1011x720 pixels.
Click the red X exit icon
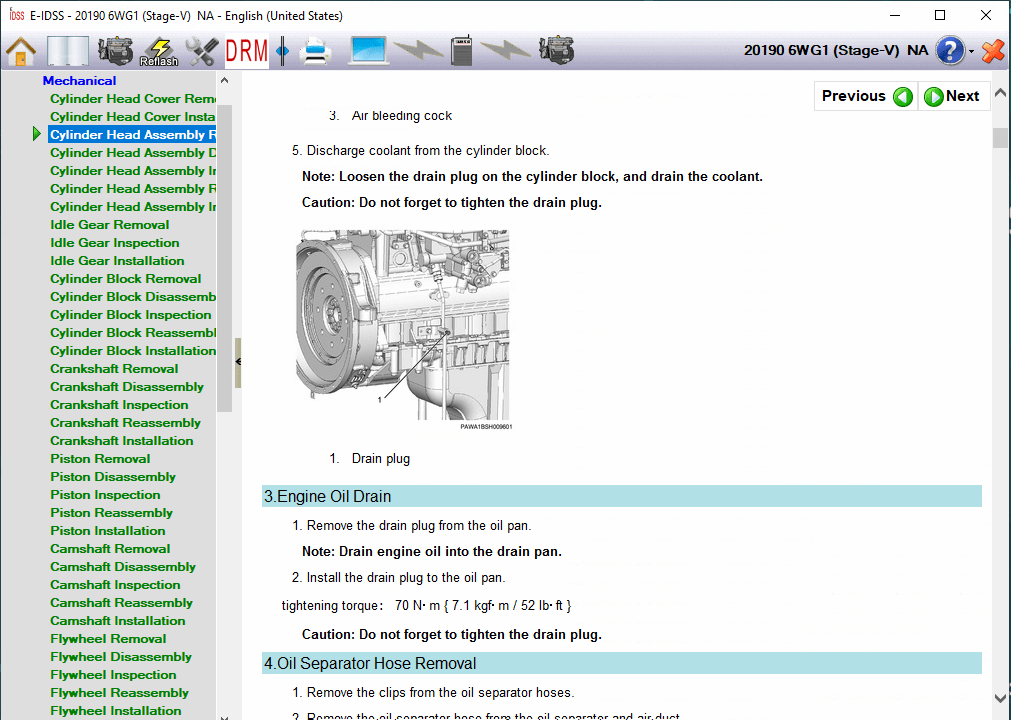(992, 50)
